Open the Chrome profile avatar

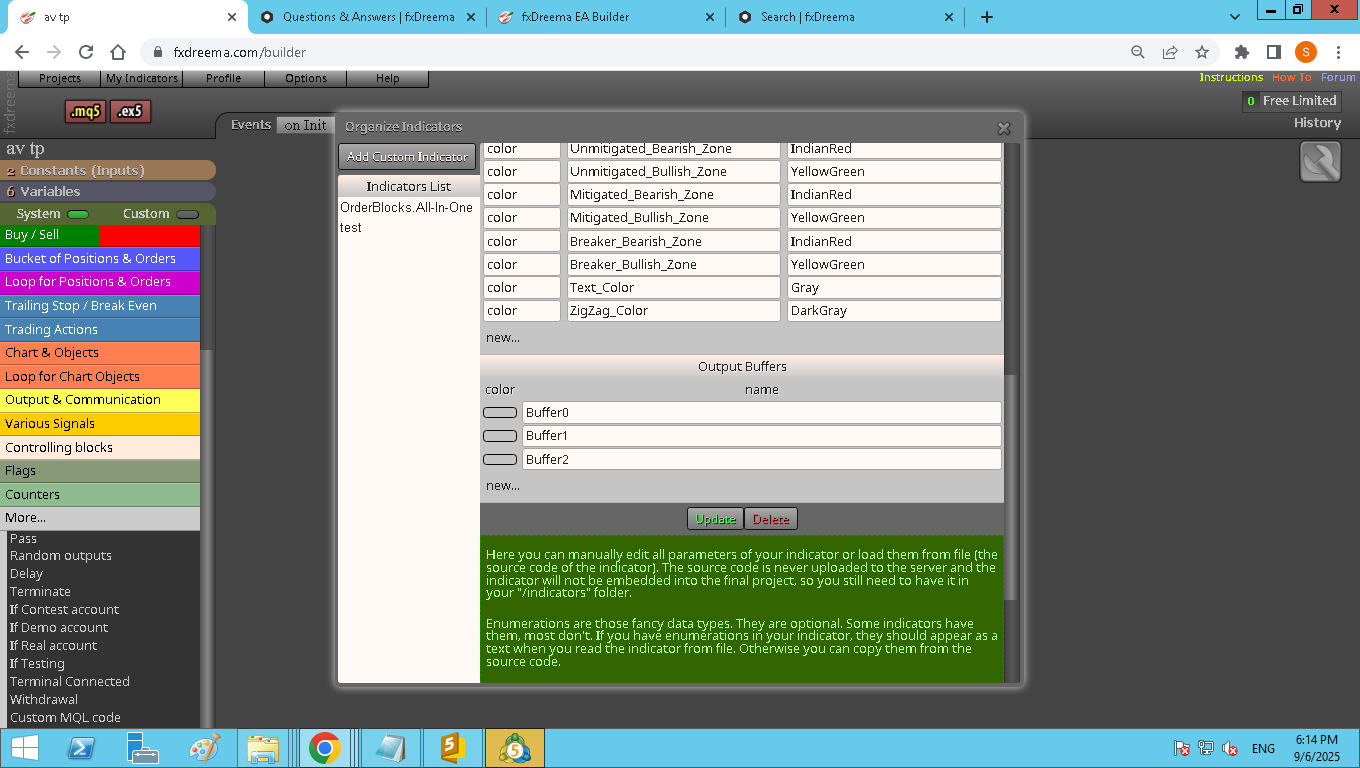[1306, 52]
